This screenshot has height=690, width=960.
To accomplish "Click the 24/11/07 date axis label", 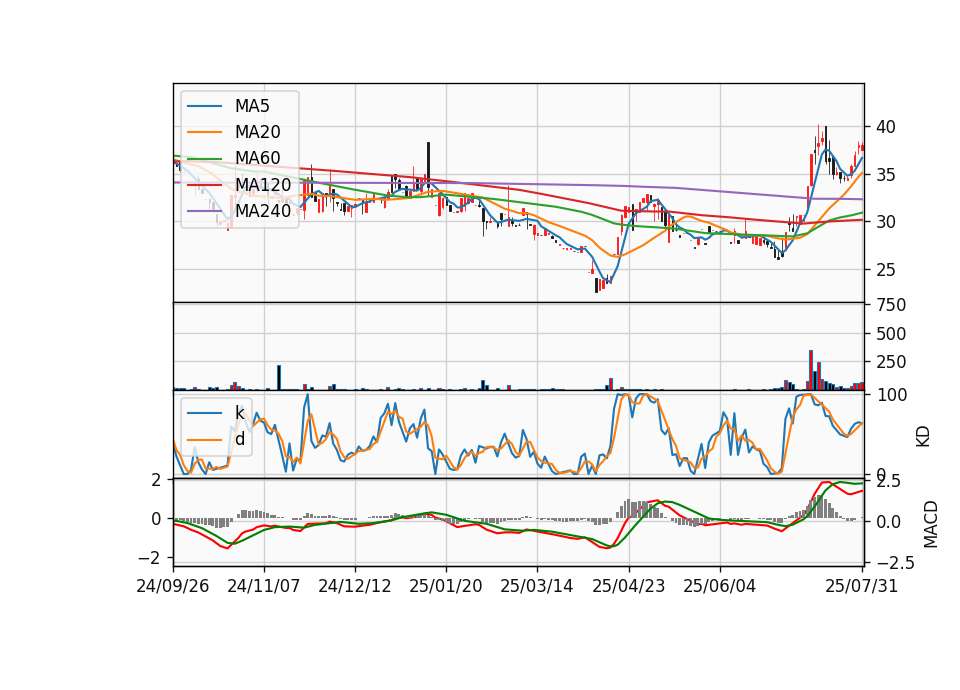I will [264, 586].
